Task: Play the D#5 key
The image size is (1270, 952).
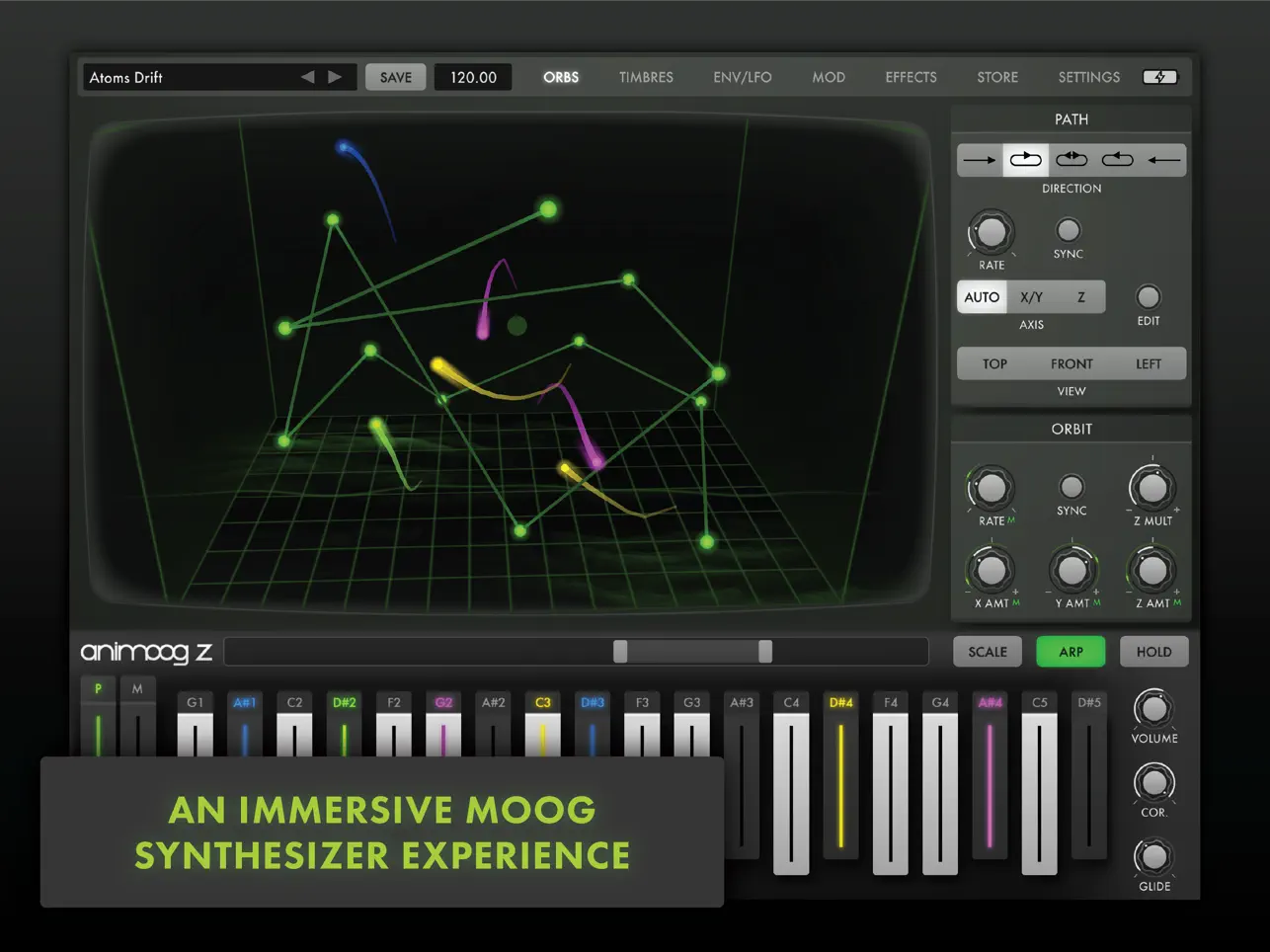Action: coord(1089,775)
